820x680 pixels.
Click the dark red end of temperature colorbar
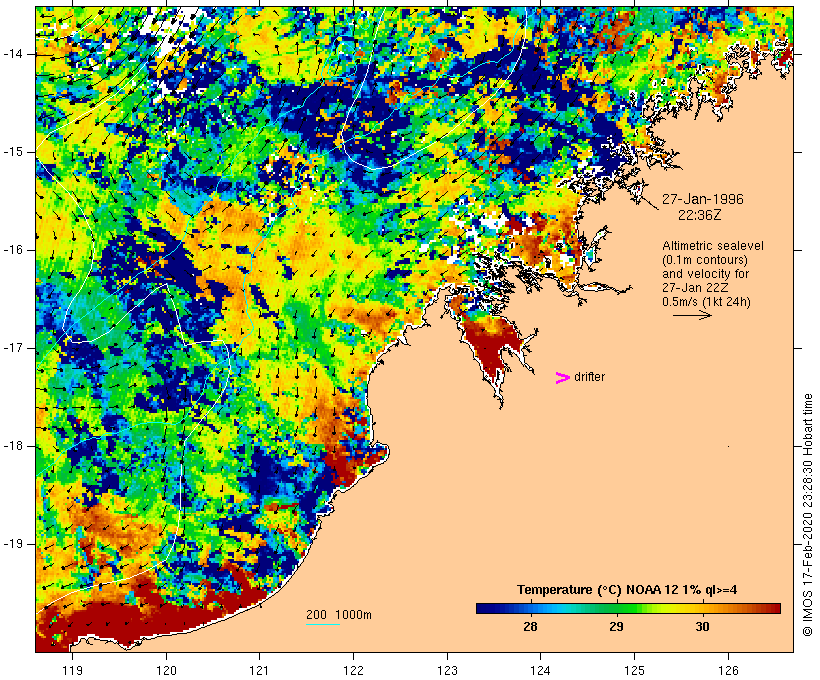(773, 608)
